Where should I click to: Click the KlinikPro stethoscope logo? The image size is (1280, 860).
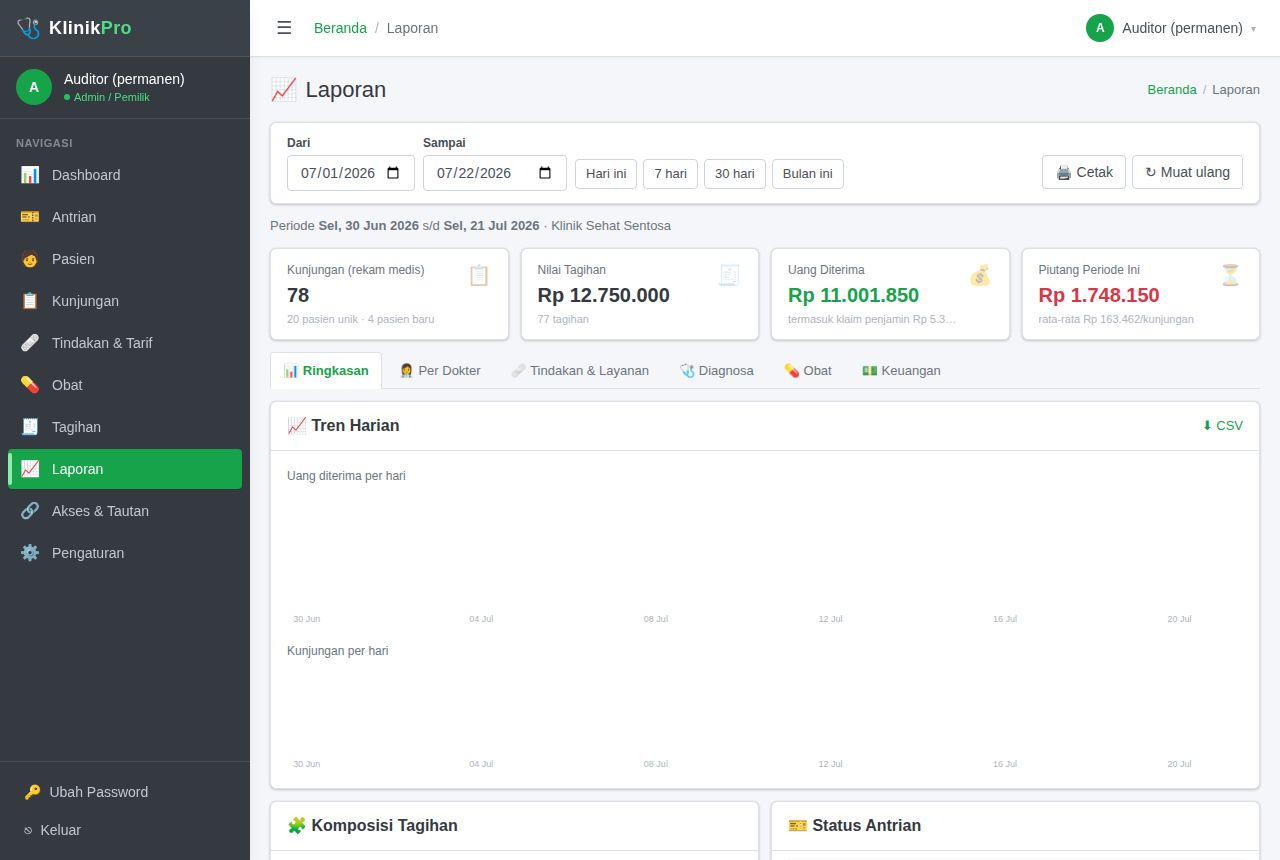pyautogui.click(x=28, y=28)
